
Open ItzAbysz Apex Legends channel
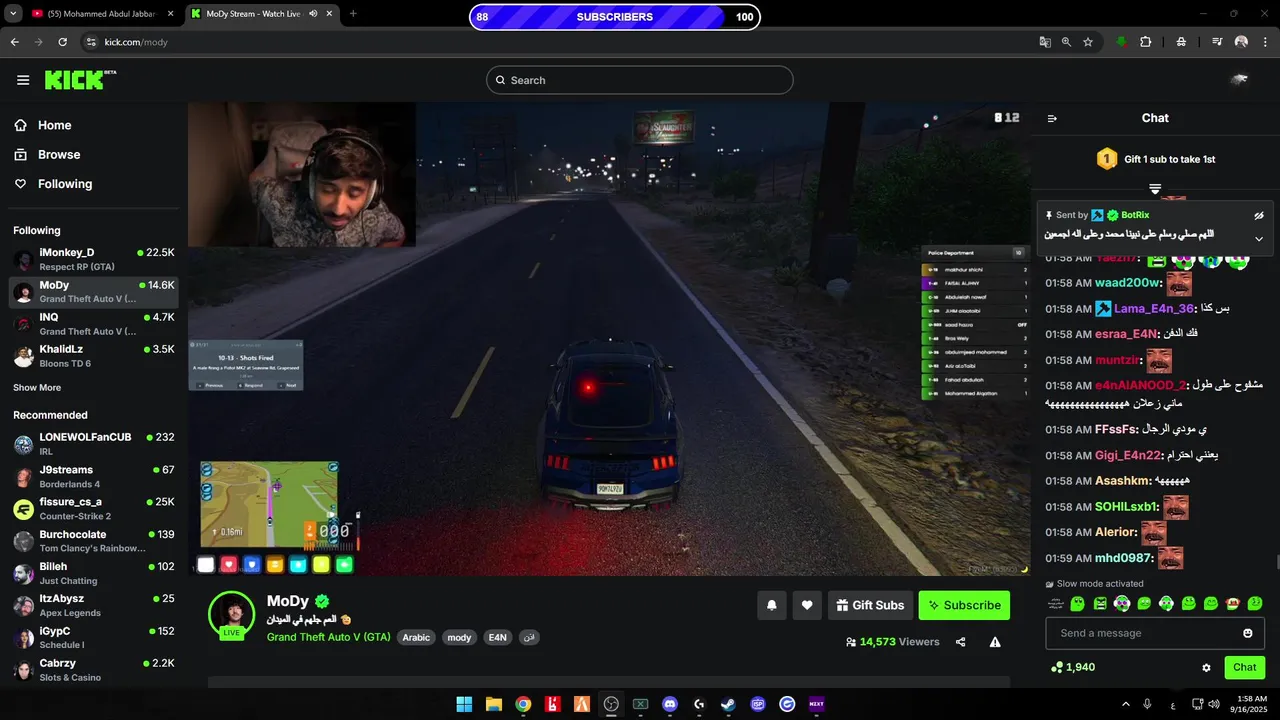[x=94, y=605]
